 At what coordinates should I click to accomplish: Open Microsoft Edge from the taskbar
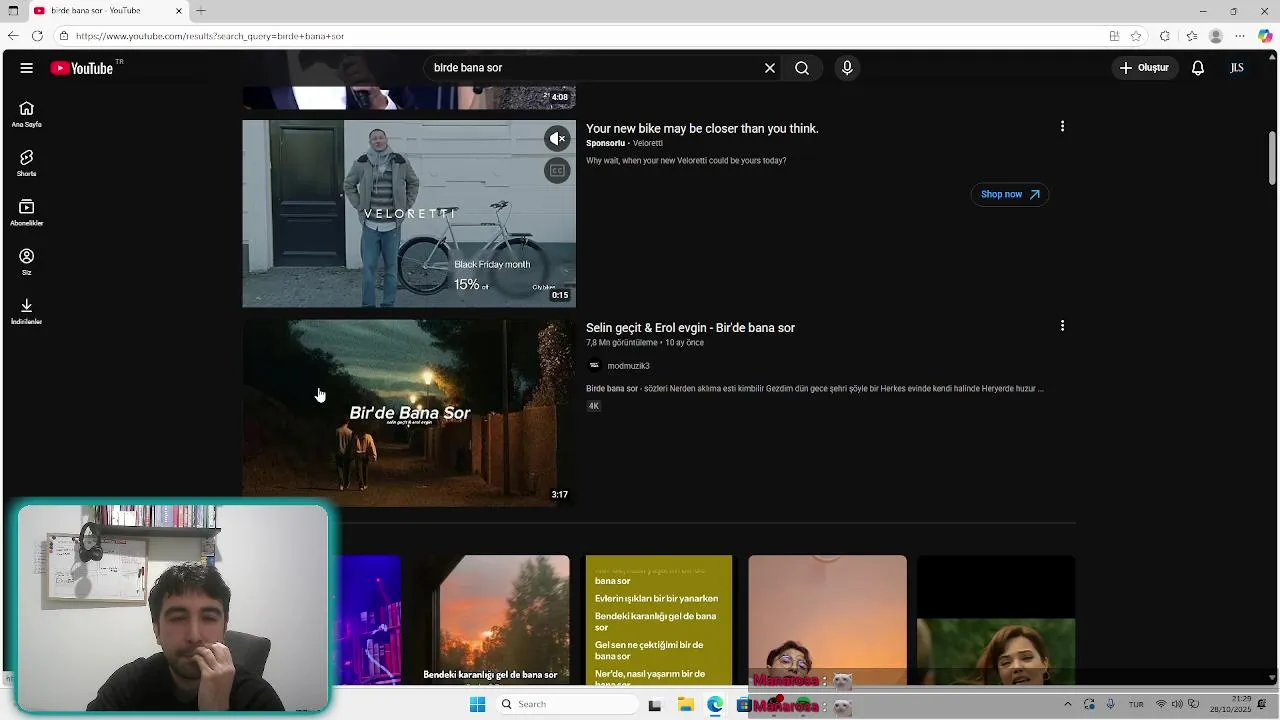pos(715,705)
